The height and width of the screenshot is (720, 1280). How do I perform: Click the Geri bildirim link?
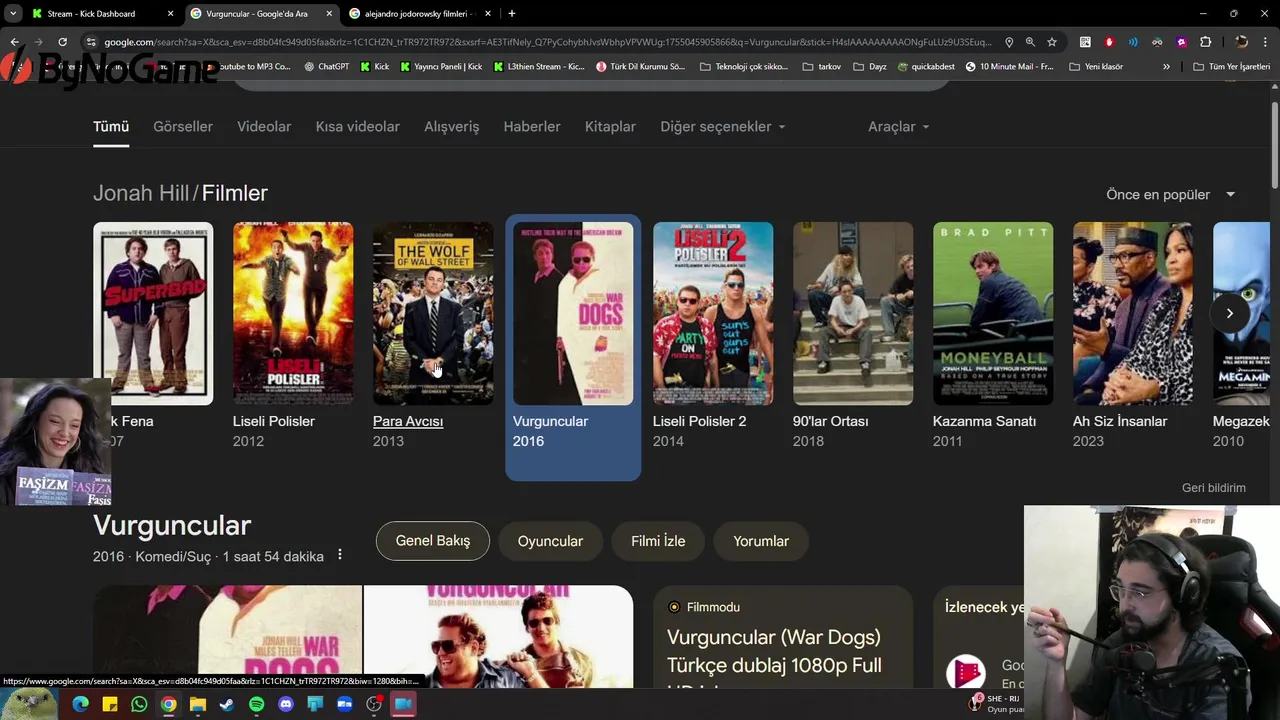click(x=1214, y=488)
